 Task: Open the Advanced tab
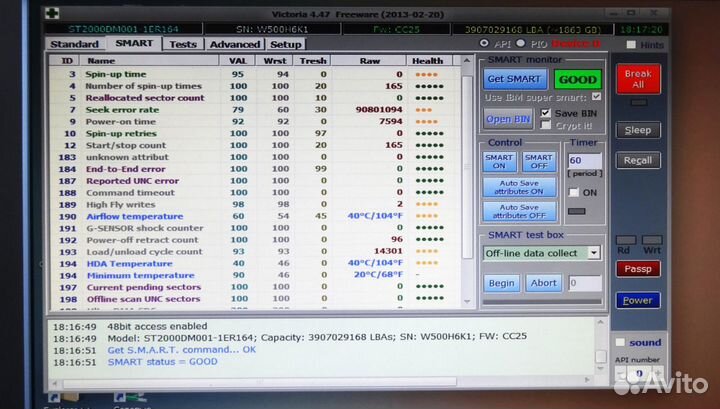point(235,44)
